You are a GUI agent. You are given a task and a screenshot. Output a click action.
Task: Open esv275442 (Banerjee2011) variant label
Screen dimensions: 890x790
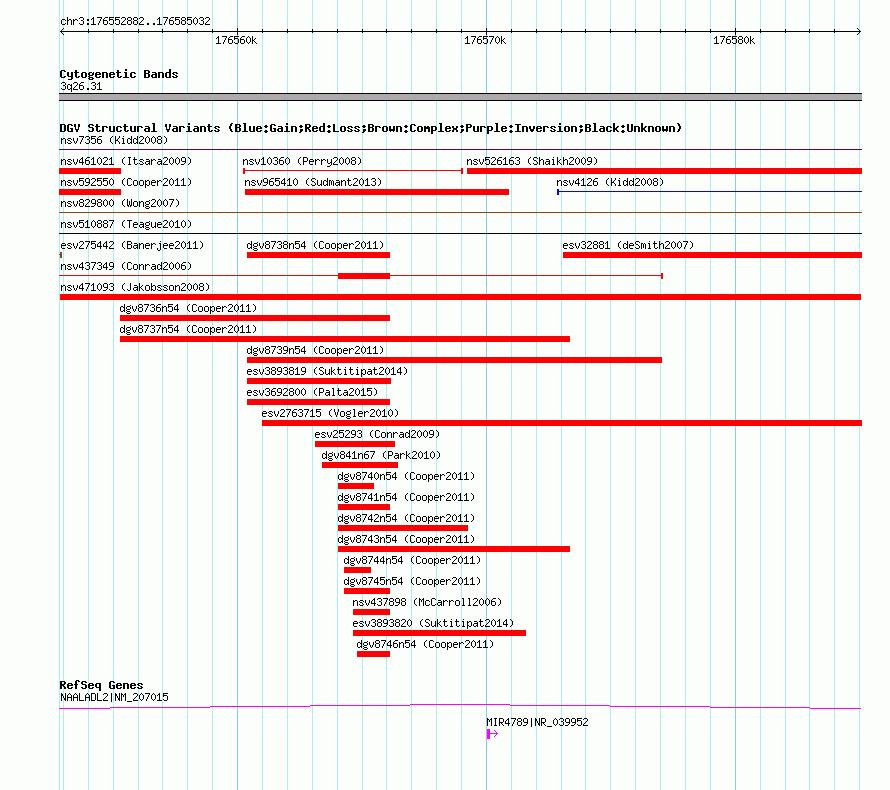tap(132, 245)
